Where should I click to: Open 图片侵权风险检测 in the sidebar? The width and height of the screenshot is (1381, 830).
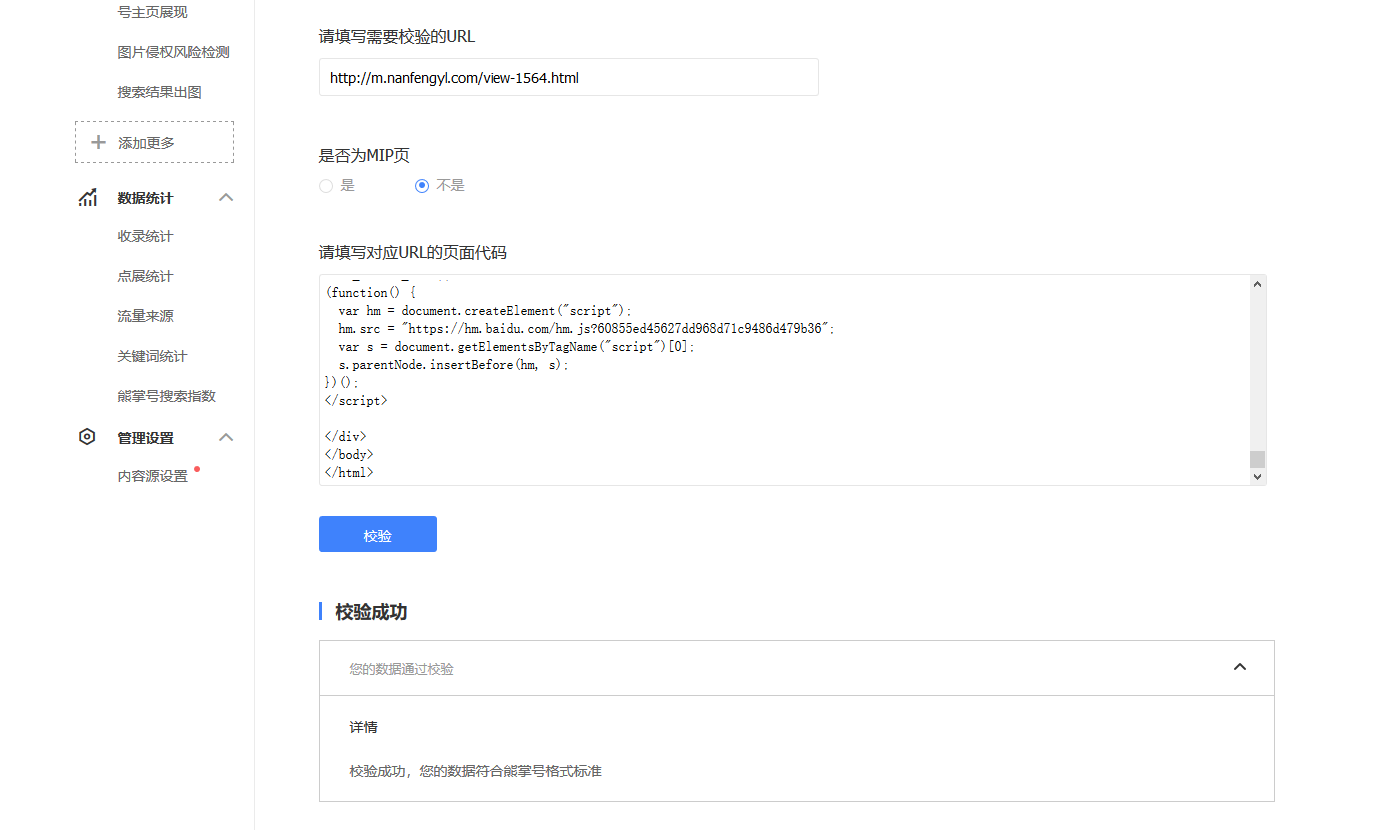[x=173, y=52]
